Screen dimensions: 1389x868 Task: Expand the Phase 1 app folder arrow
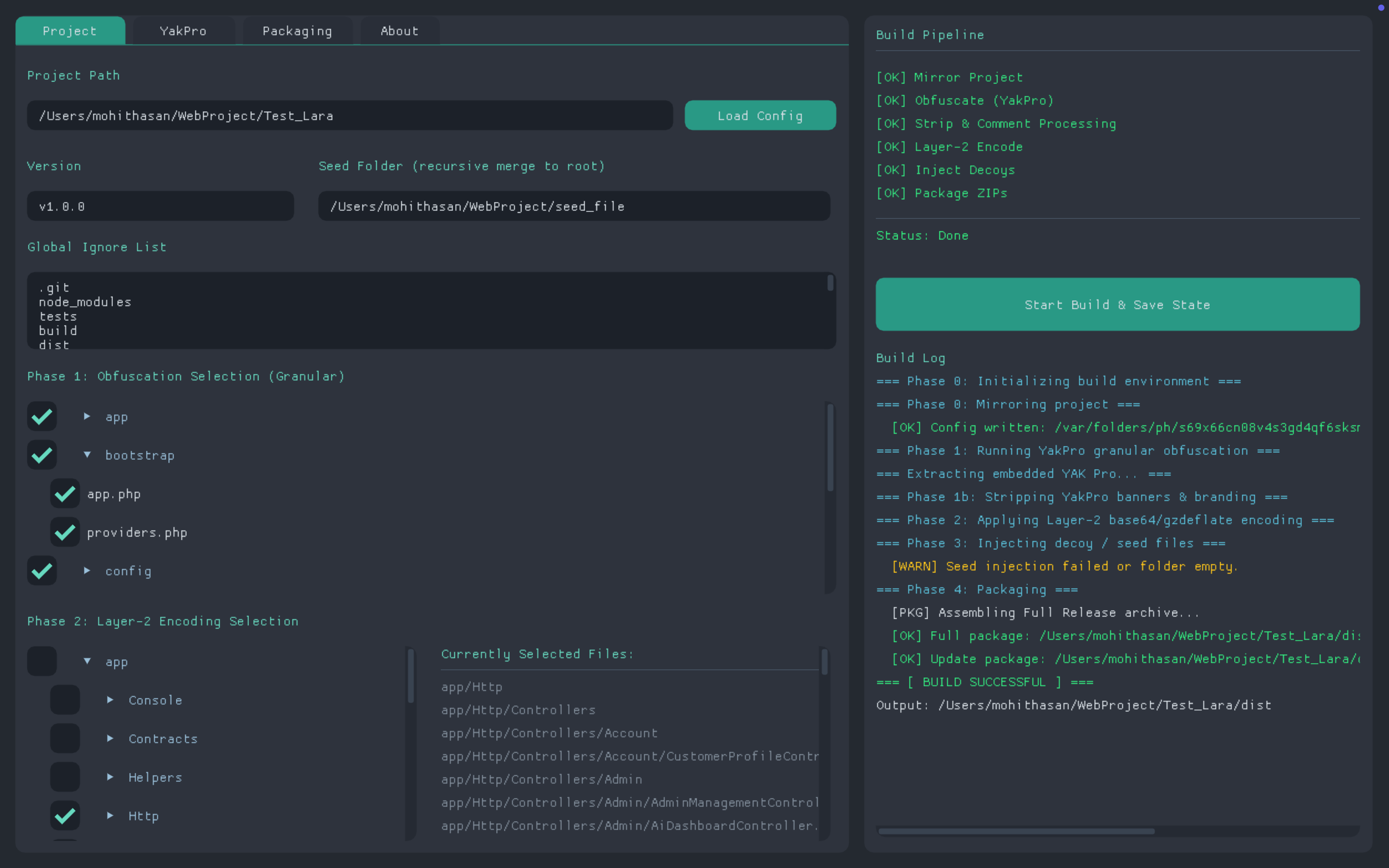pos(87,416)
